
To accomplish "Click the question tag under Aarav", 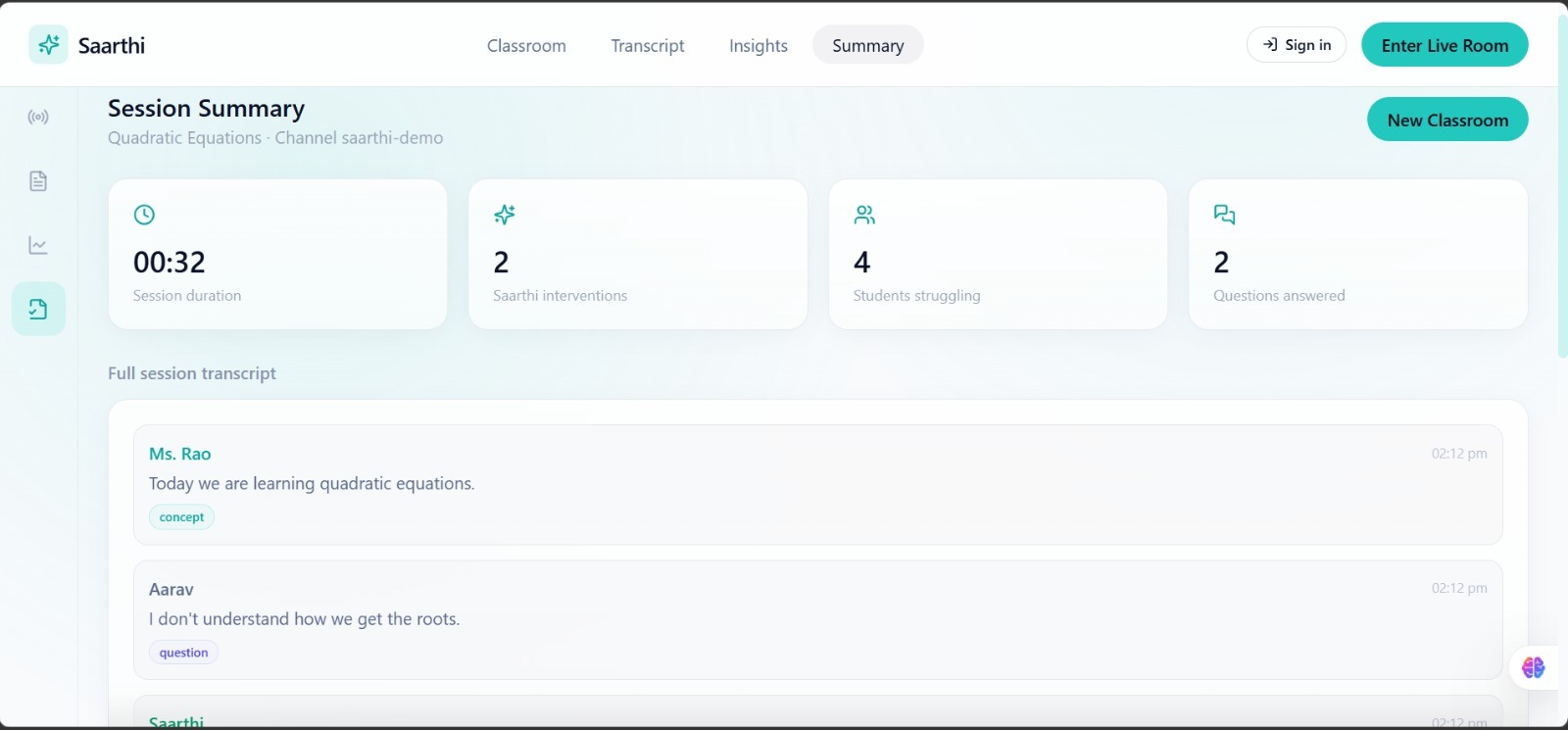I will click(x=183, y=653).
